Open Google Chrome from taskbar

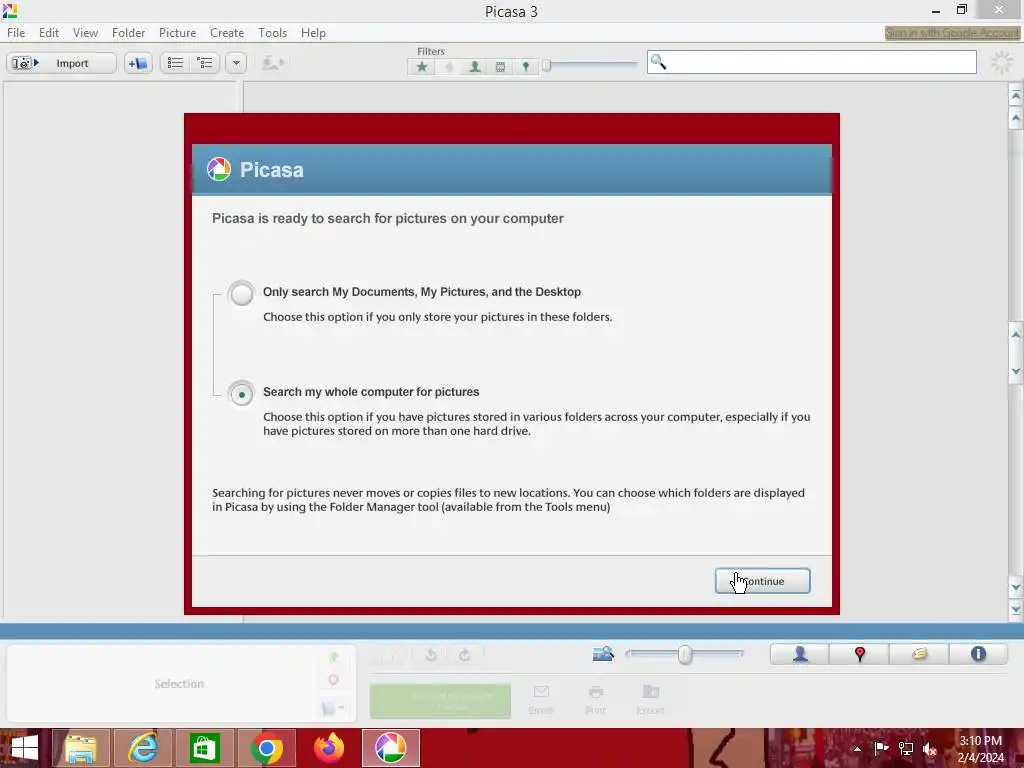(x=266, y=748)
